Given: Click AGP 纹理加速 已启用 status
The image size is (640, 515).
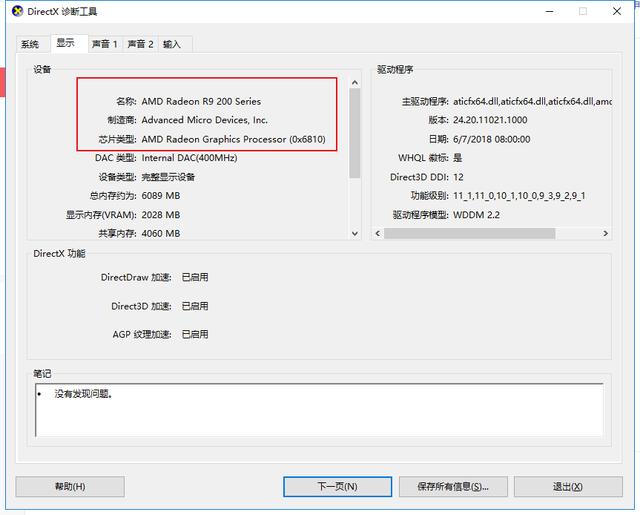Looking at the screenshot, I should (x=195, y=335).
